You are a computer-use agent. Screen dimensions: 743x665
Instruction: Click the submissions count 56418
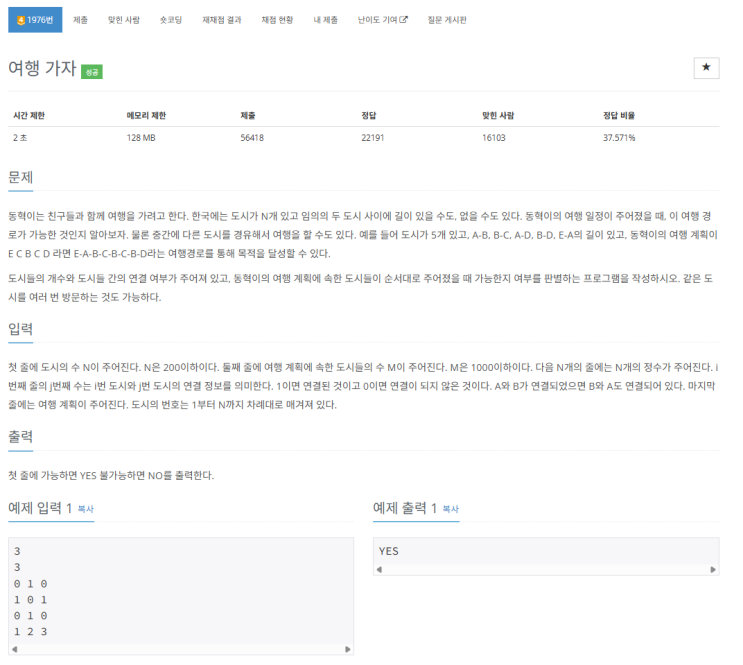coord(252,138)
